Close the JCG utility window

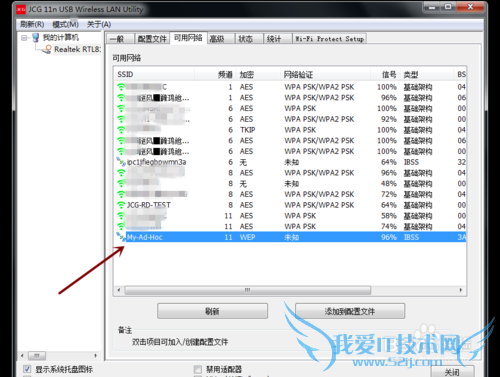(471, 7)
